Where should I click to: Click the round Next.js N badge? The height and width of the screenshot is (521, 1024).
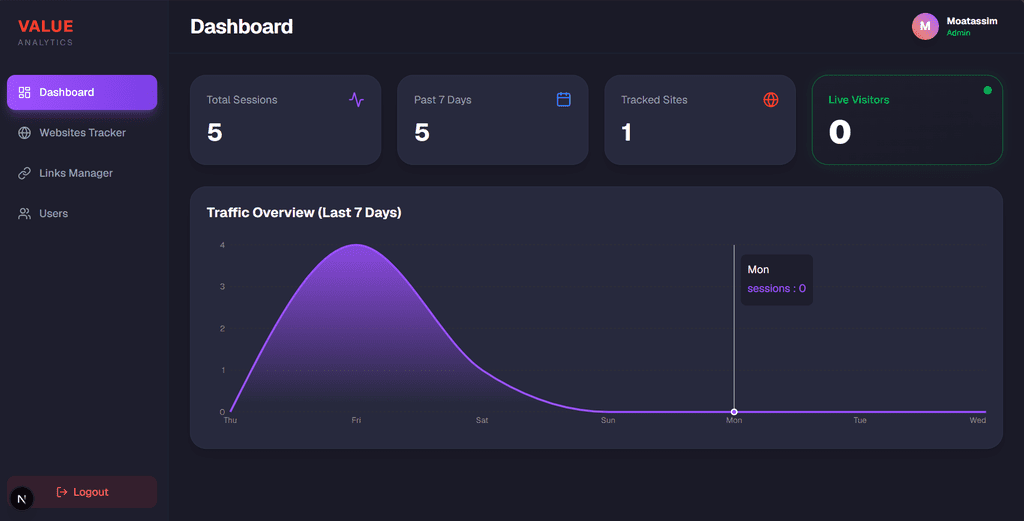click(x=22, y=499)
